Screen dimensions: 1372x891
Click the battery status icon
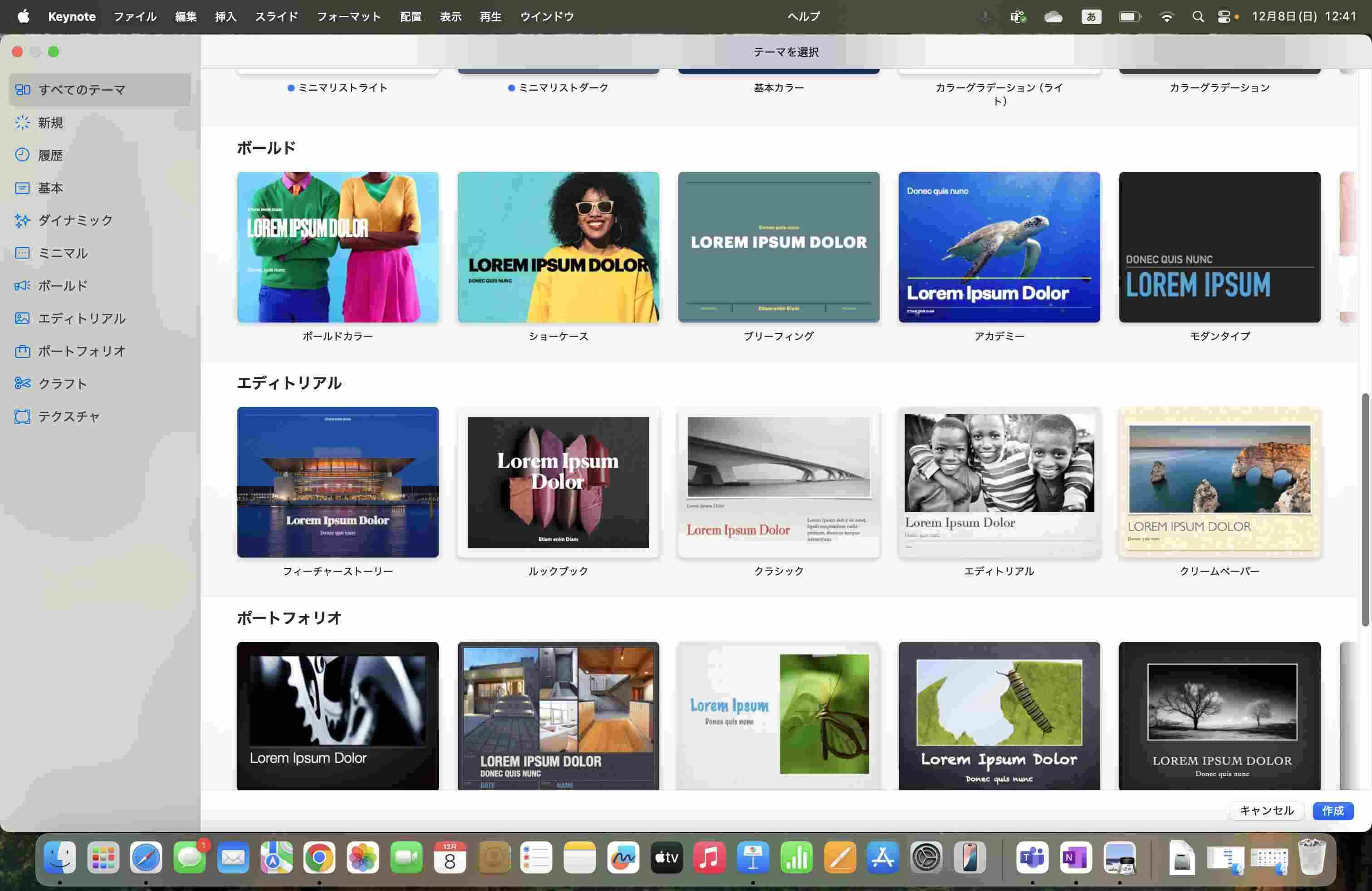[1130, 17]
